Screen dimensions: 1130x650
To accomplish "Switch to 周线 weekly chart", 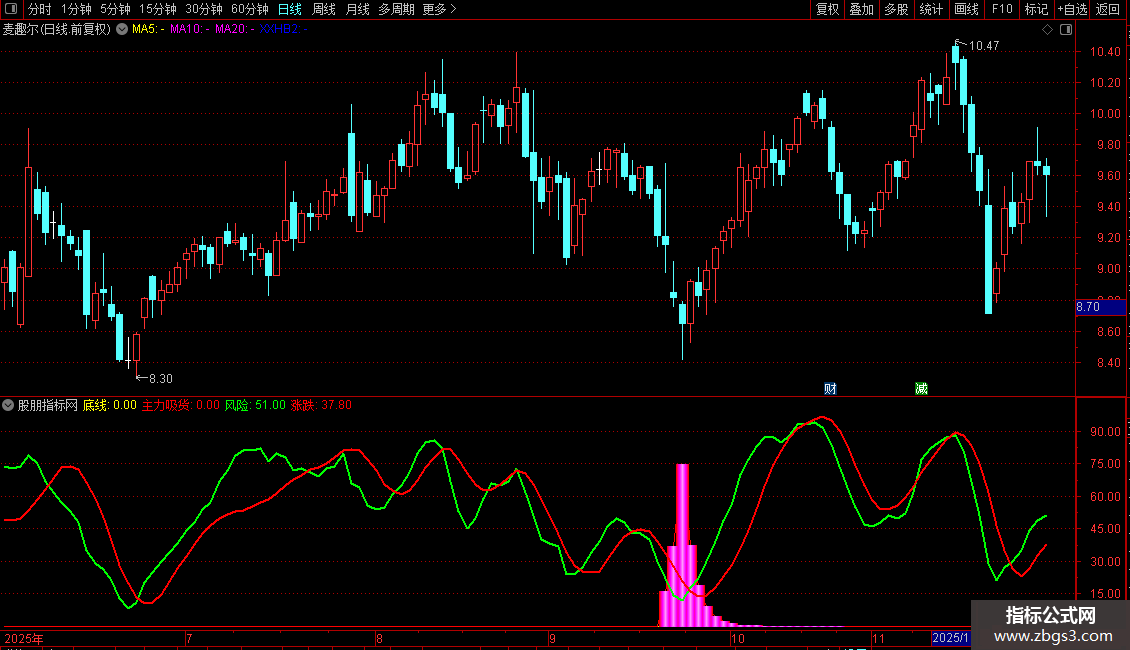I will 324,9.
